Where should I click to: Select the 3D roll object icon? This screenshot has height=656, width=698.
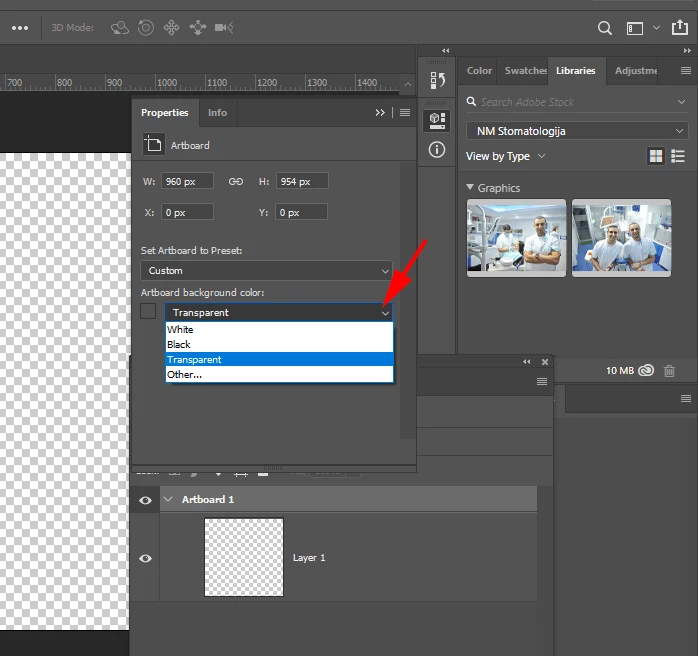click(146, 28)
